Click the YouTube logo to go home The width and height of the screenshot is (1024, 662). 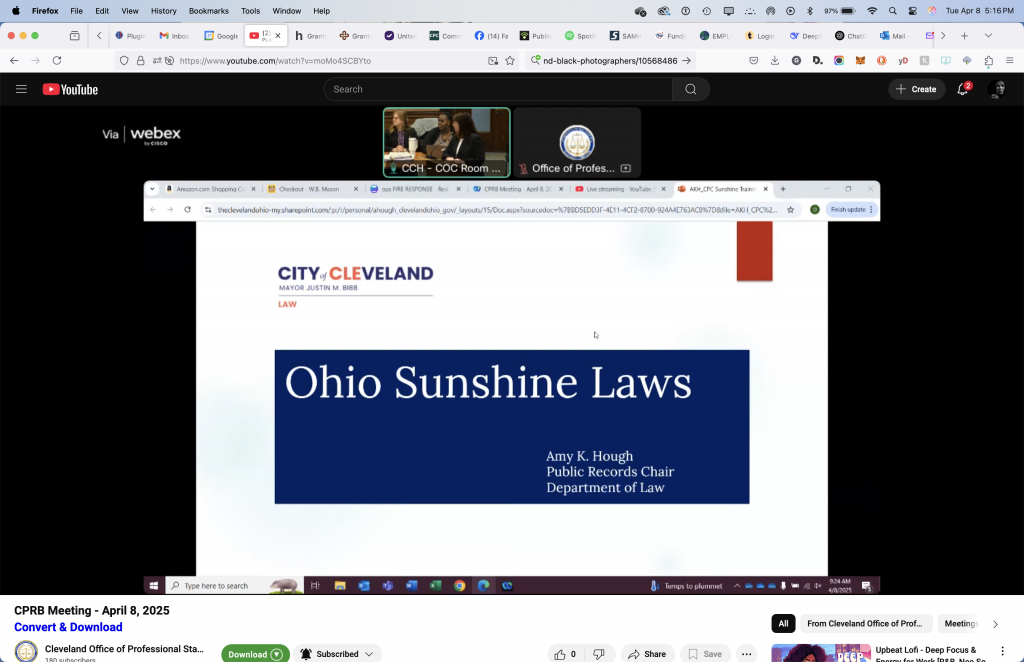tap(70, 89)
